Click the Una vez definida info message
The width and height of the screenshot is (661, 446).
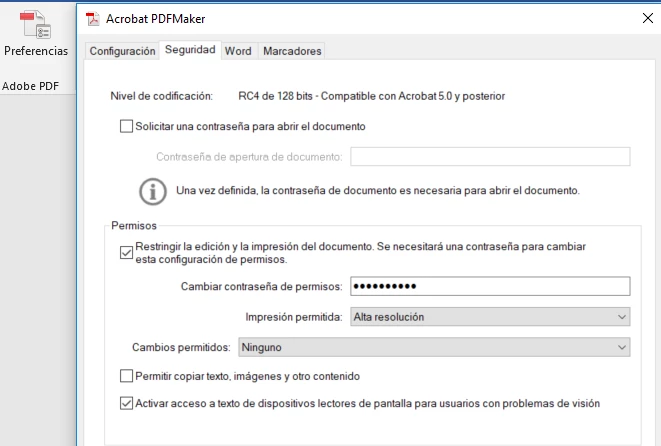point(378,191)
